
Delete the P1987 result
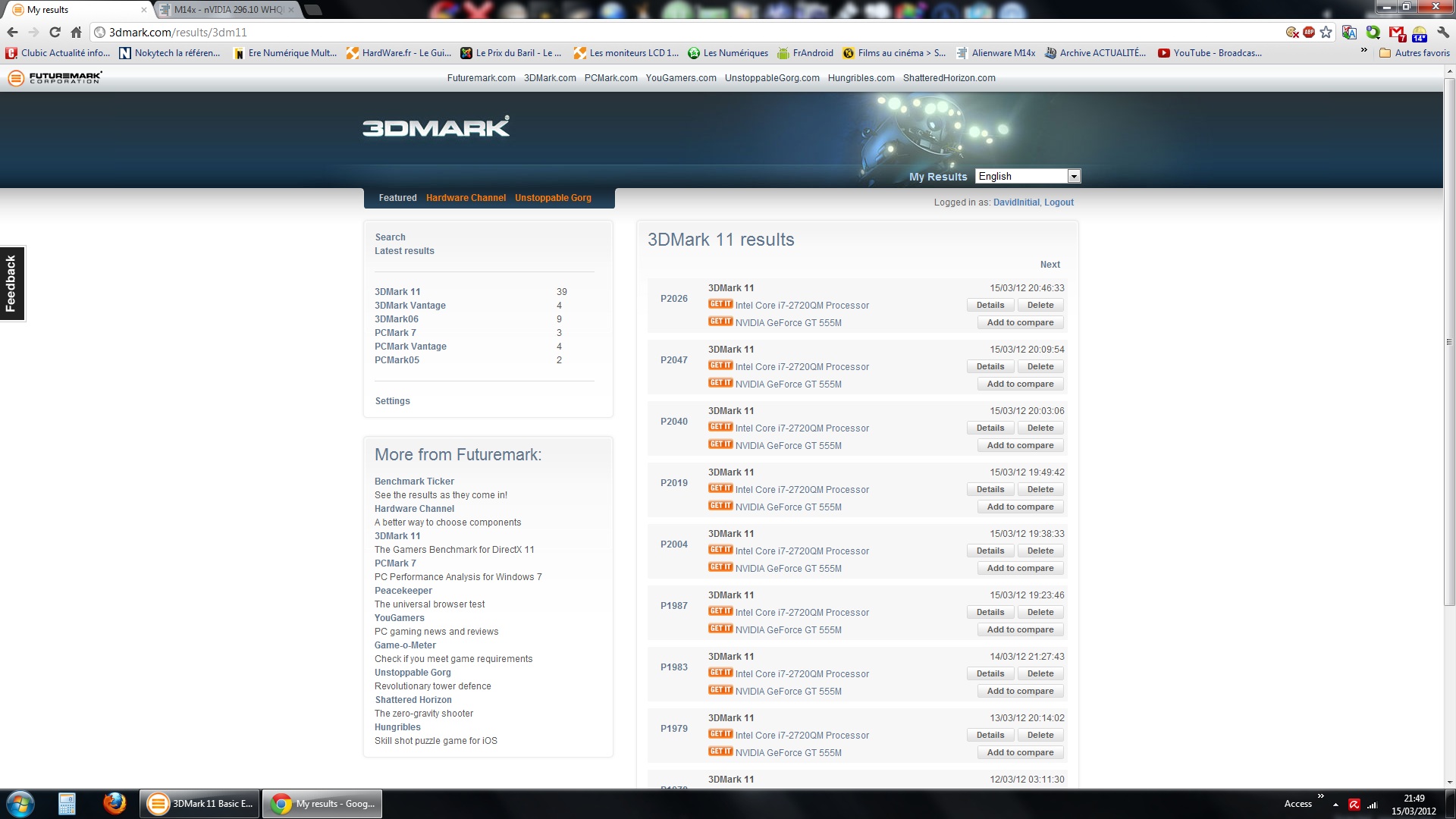[x=1040, y=612]
